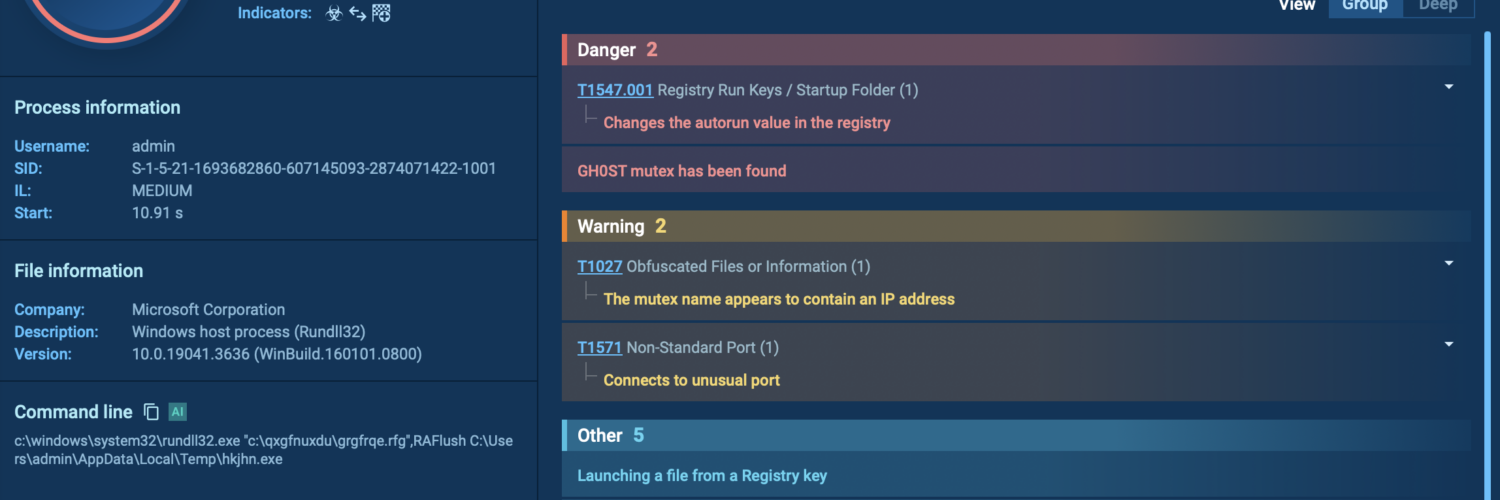
Task: Click the checkered flag indicator icon
Action: [380, 14]
